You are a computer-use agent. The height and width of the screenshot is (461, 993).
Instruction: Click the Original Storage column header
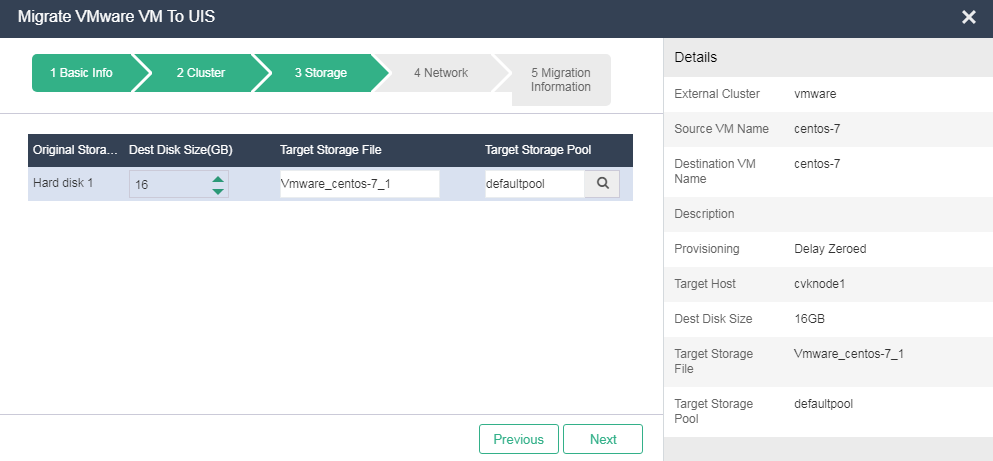click(75, 150)
